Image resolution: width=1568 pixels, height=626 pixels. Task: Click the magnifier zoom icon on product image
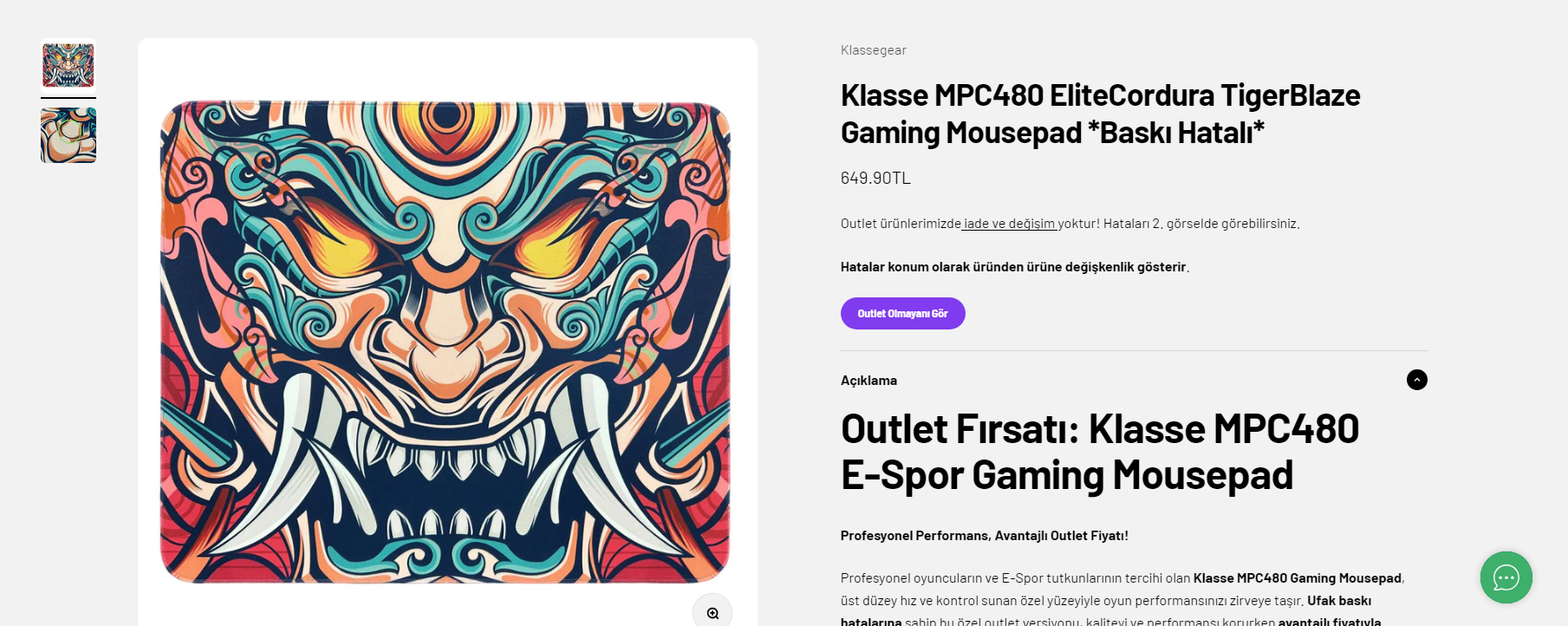(x=712, y=612)
